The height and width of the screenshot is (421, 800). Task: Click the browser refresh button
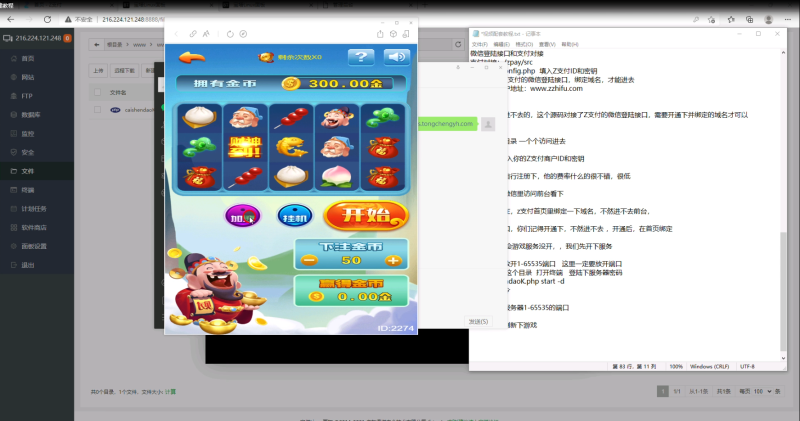click(47, 19)
